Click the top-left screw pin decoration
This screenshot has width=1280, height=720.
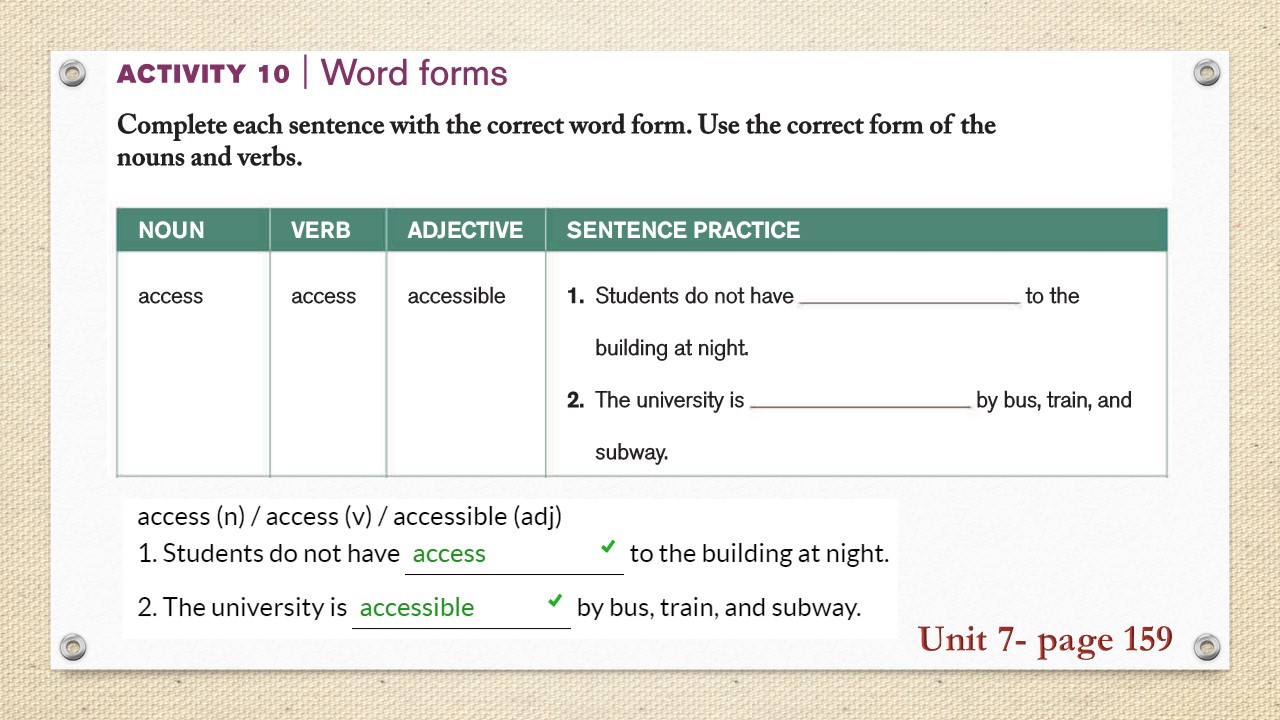click(73, 73)
